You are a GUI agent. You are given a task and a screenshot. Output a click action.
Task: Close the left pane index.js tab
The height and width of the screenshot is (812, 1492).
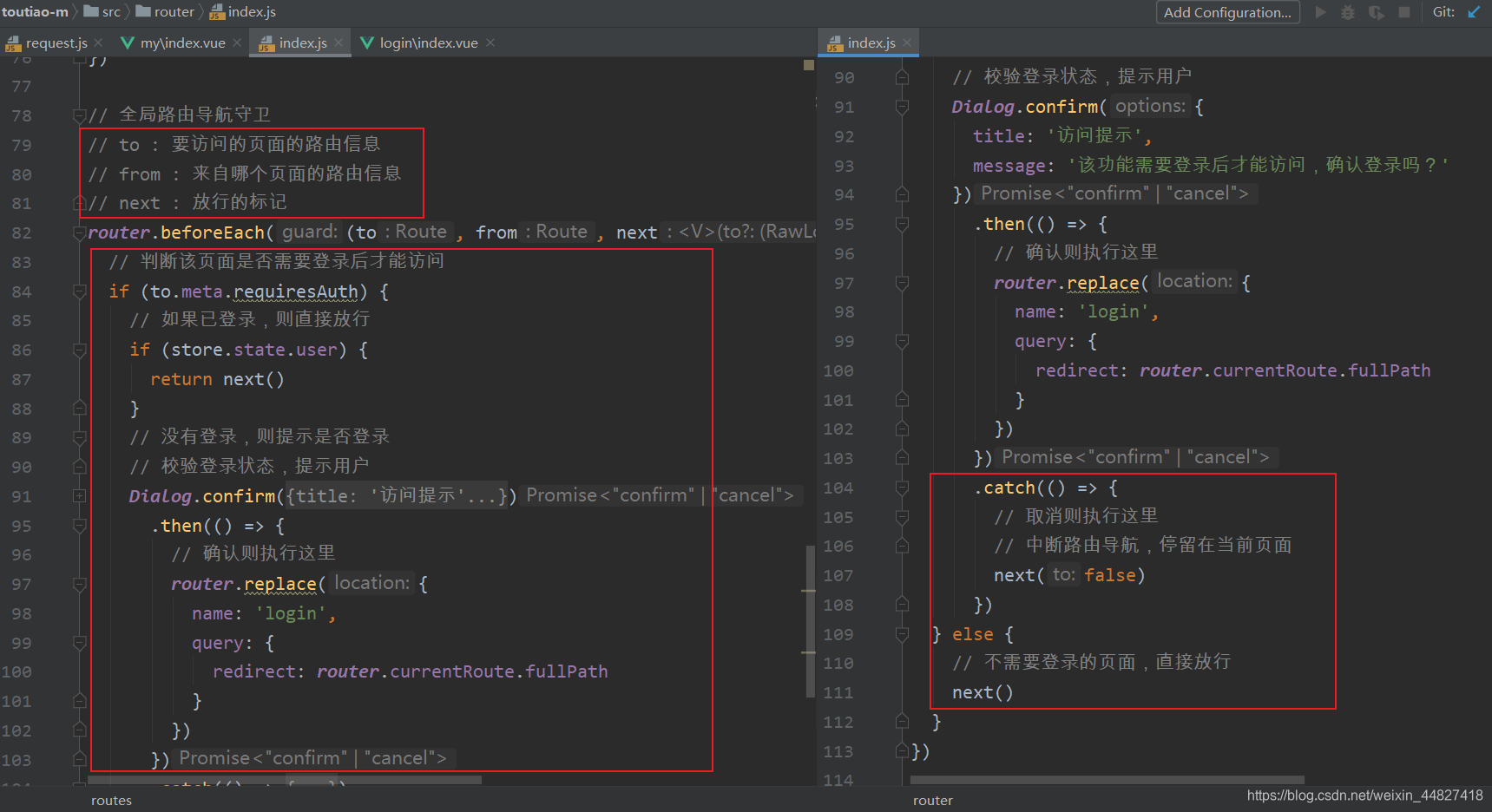pyautogui.click(x=338, y=43)
